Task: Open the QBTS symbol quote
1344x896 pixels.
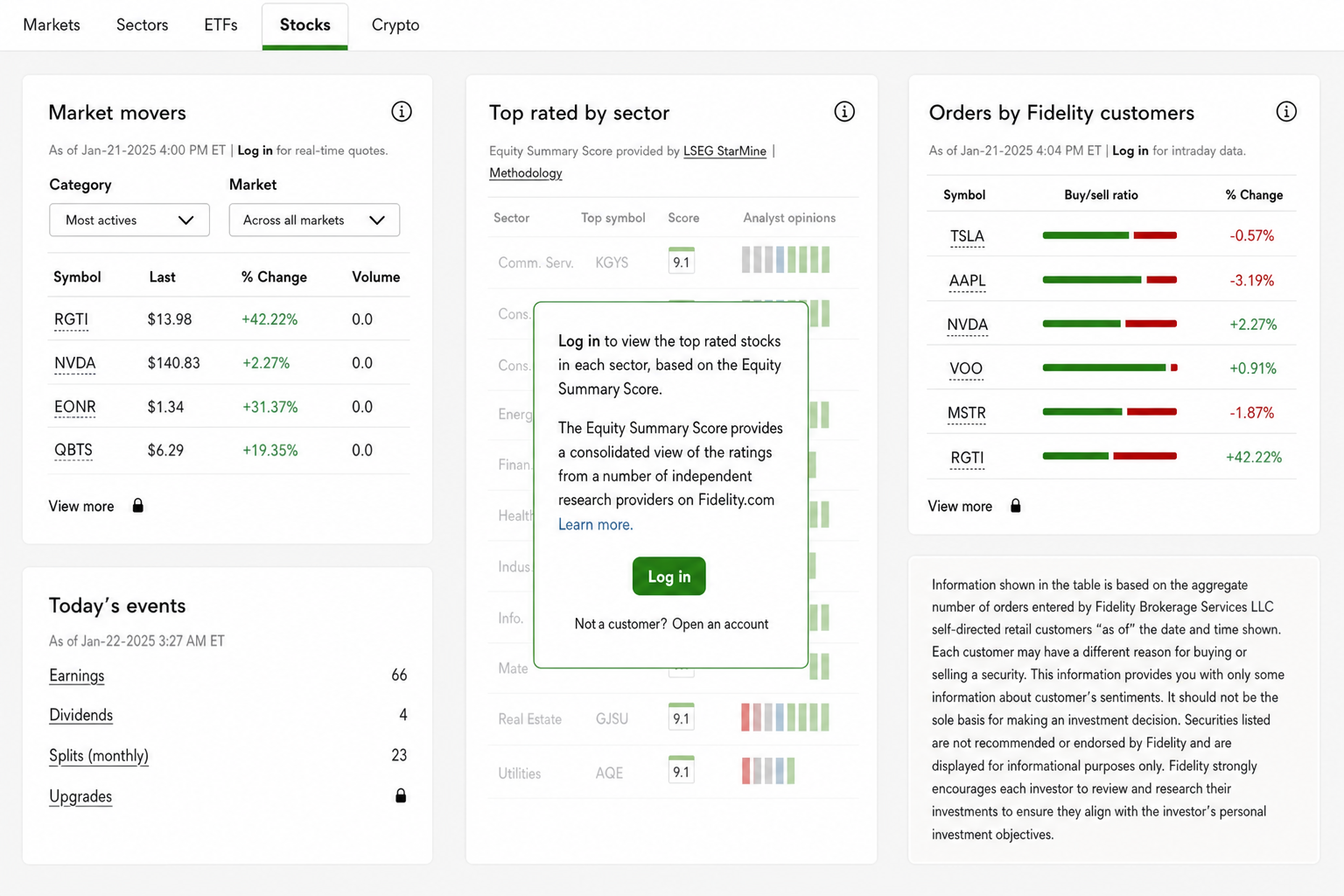Action: [73, 451]
